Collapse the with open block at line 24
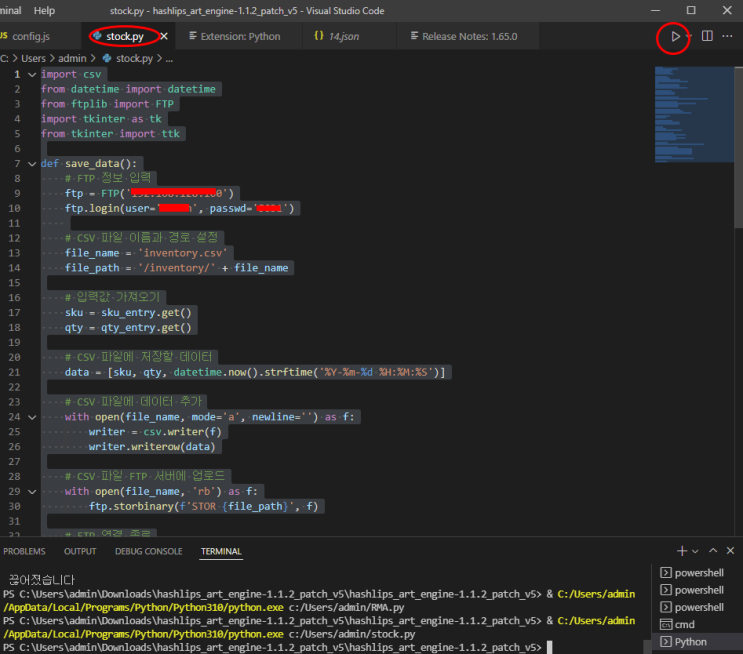743x654 pixels. pyautogui.click(x=32, y=417)
